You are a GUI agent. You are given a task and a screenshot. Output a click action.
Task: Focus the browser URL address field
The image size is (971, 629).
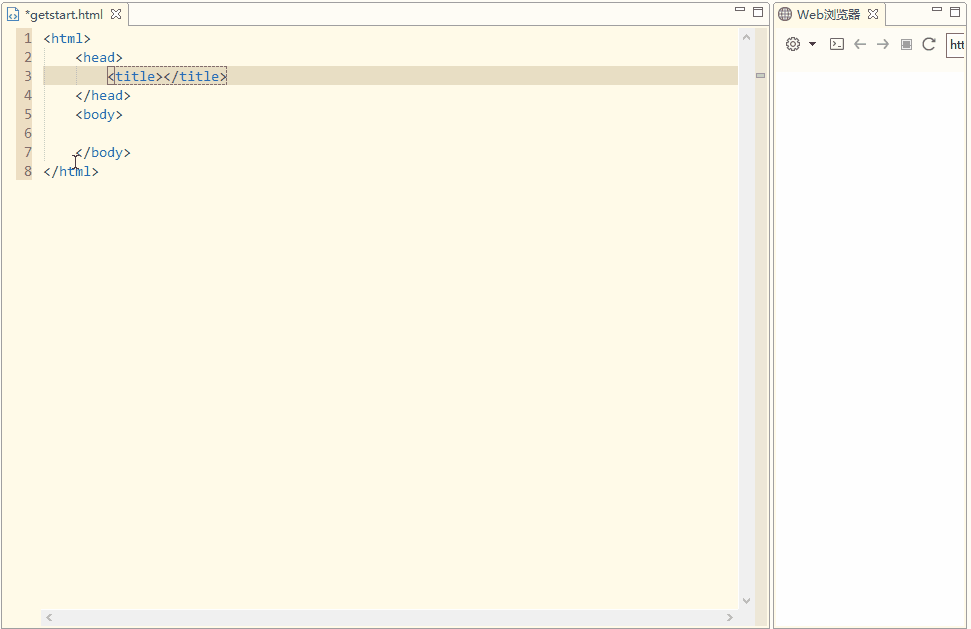coord(956,45)
